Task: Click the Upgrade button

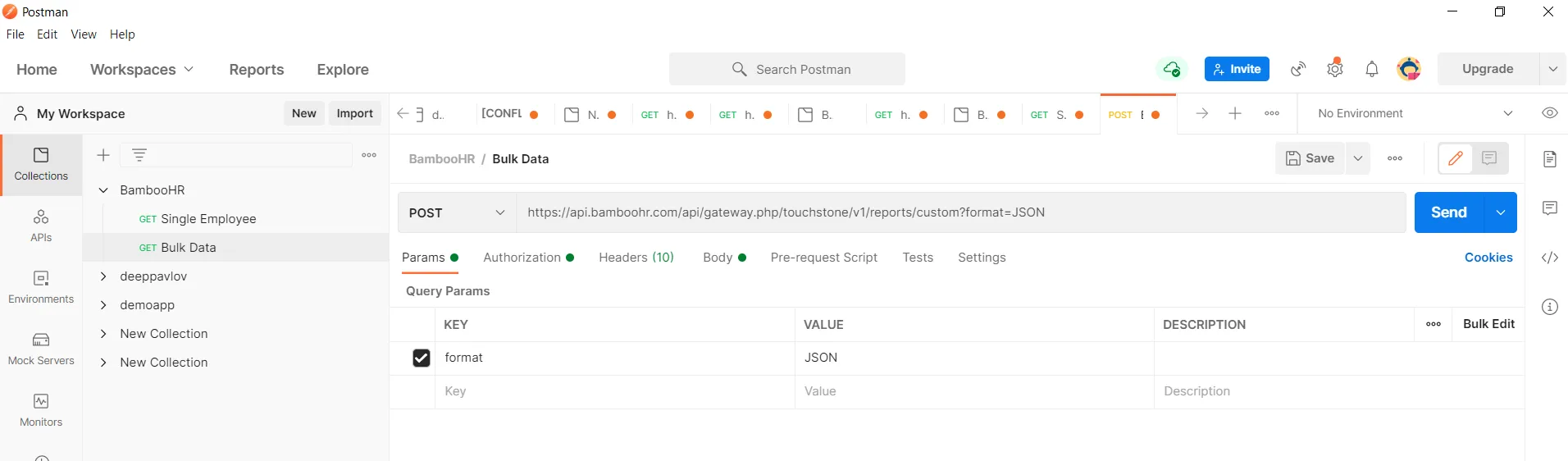Action: [1488, 69]
